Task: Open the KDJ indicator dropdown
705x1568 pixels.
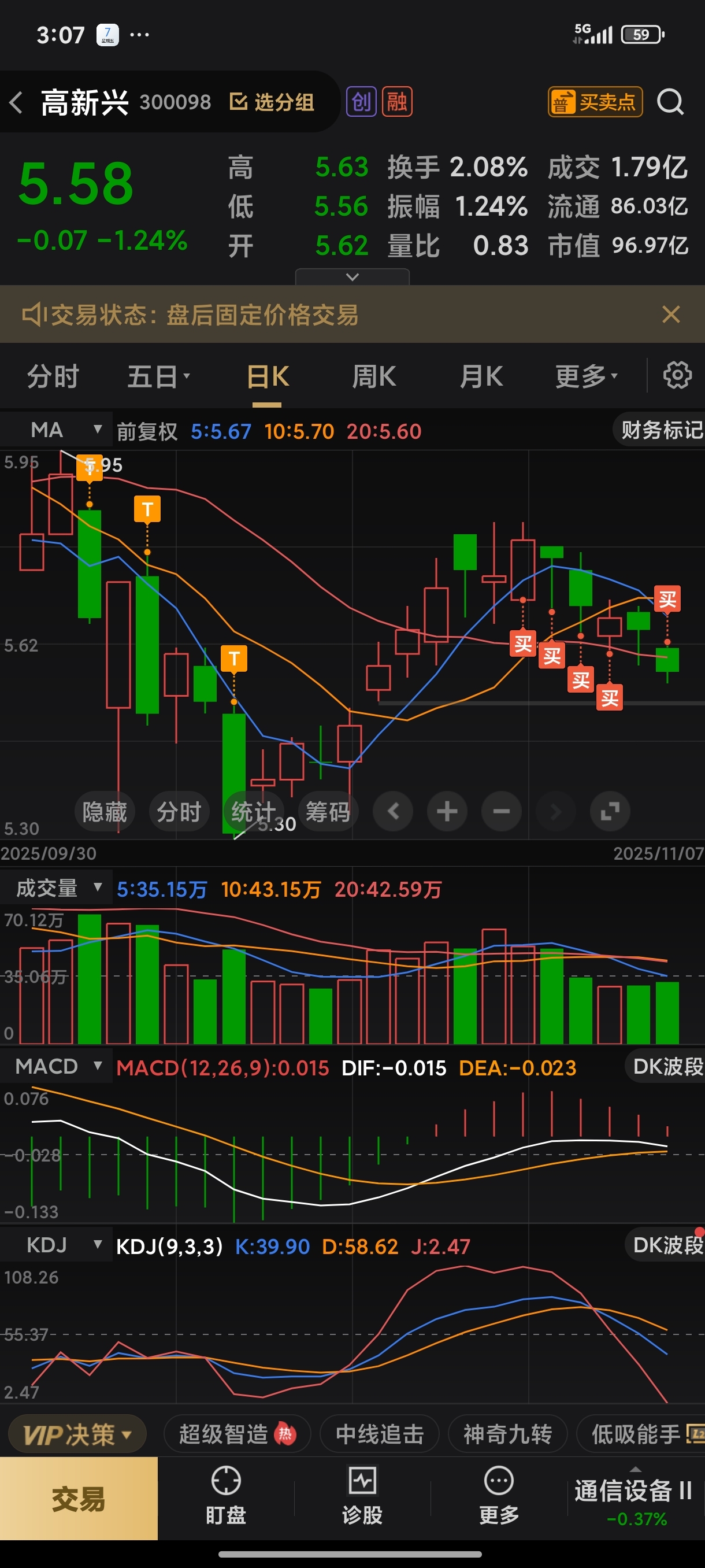Action: 56,1245
